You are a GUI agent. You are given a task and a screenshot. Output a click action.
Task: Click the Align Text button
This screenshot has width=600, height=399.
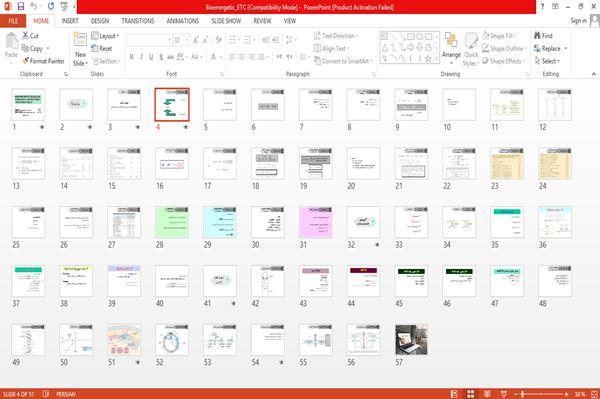coord(331,49)
